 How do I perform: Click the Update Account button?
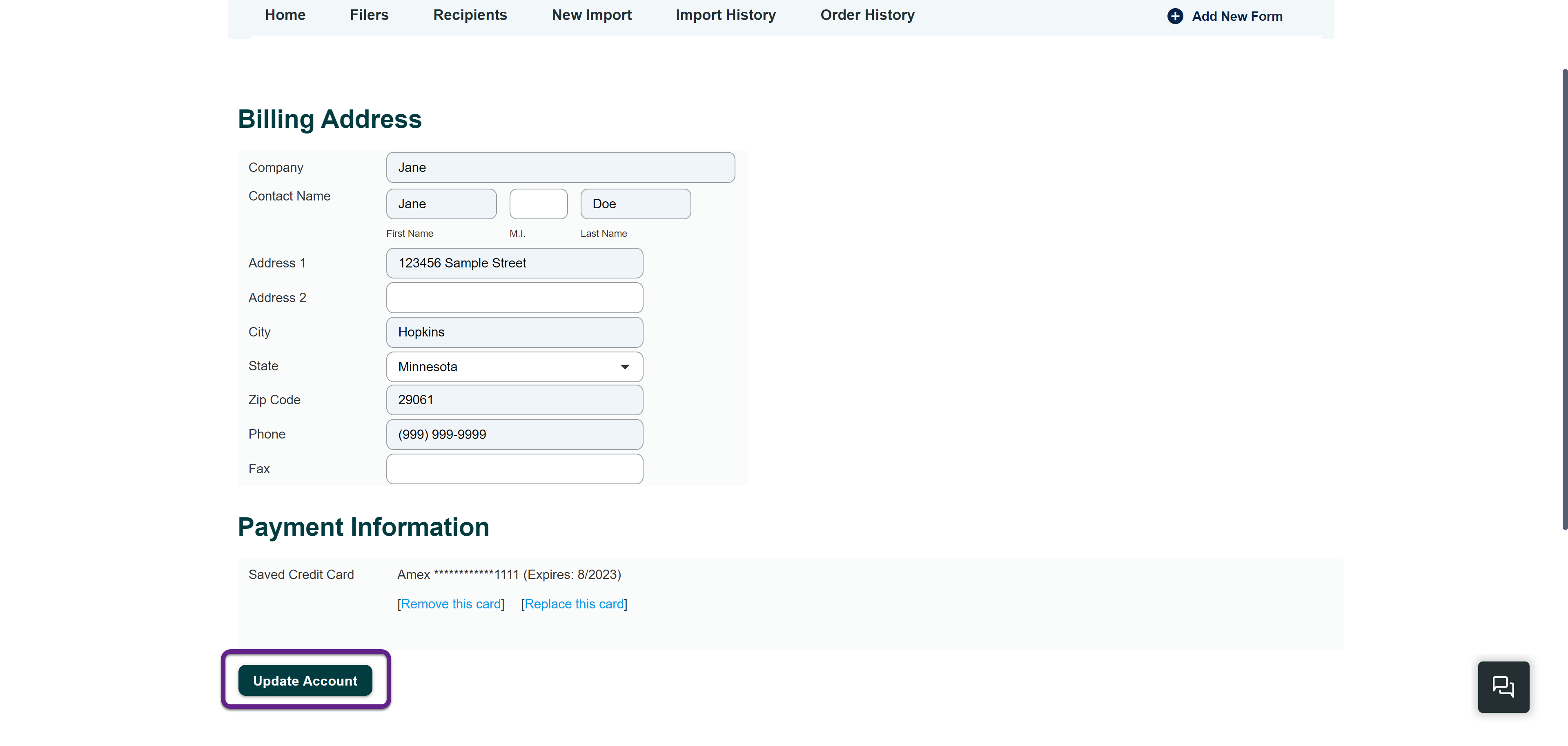tap(305, 680)
